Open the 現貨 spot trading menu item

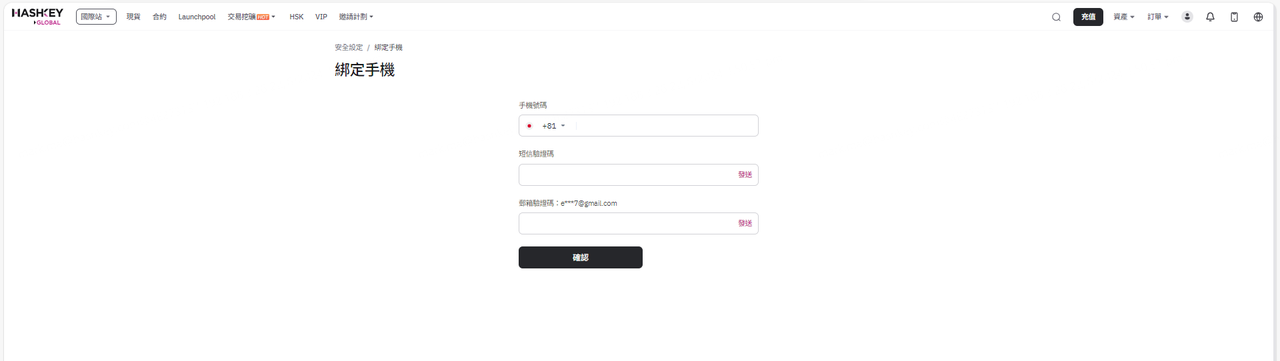(x=133, y=17)
